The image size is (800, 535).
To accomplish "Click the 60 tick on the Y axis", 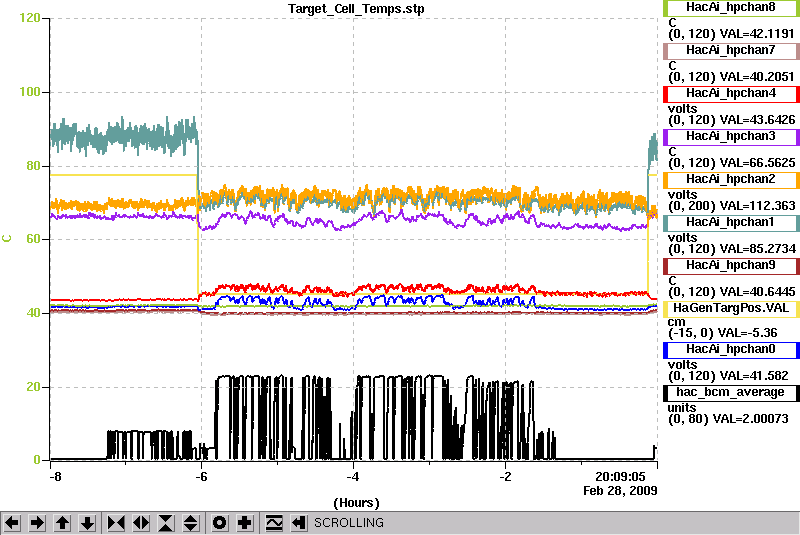I will coord(33,239).
